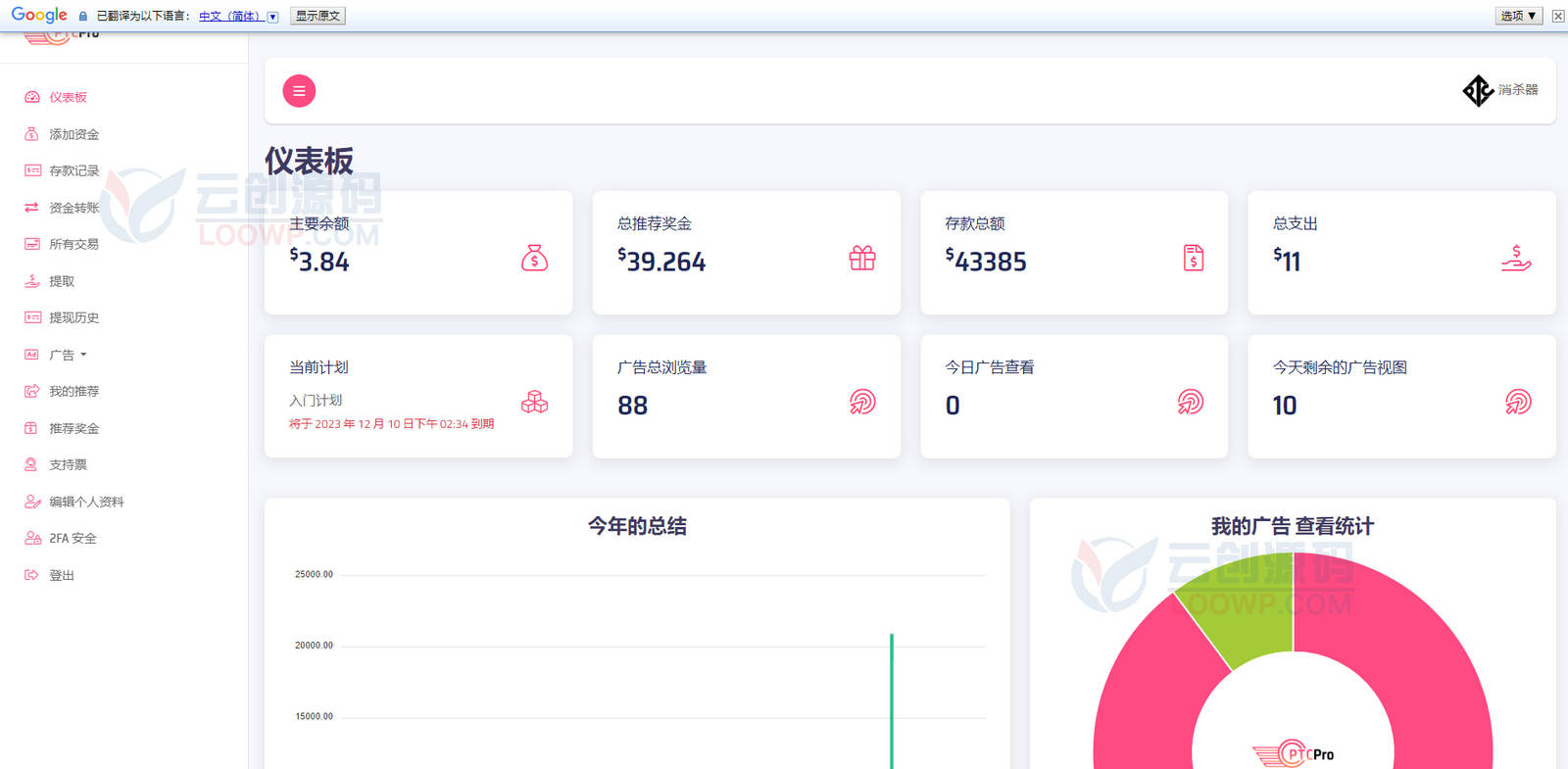
Task: Click the support ticket headset icon
Action: (31, 464)
